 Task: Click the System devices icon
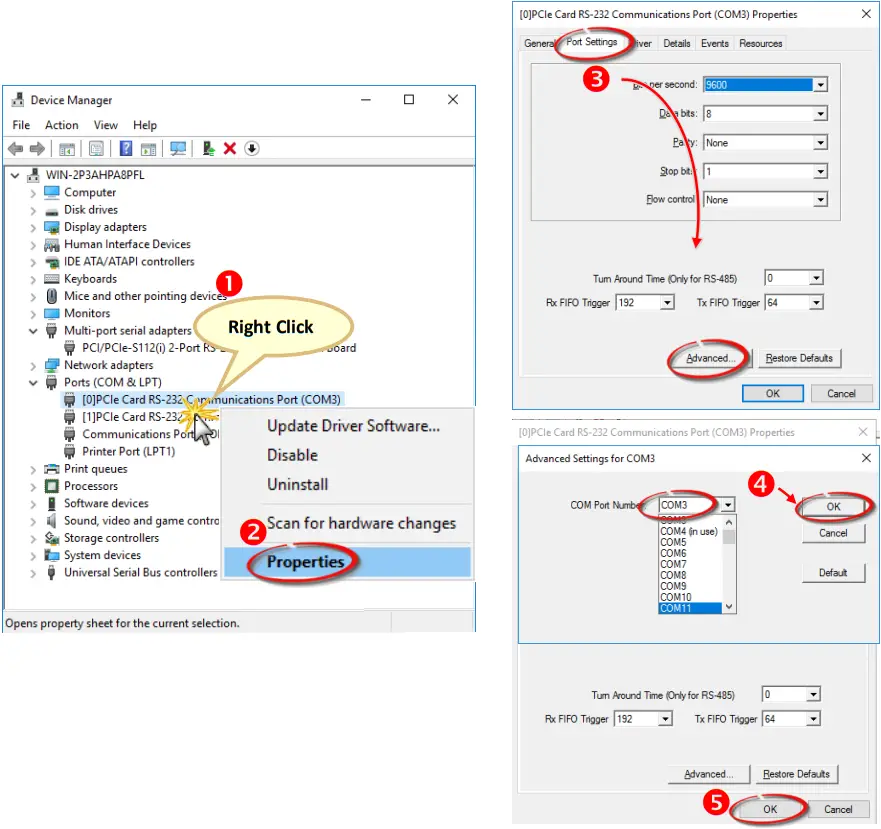pos(52,555)
